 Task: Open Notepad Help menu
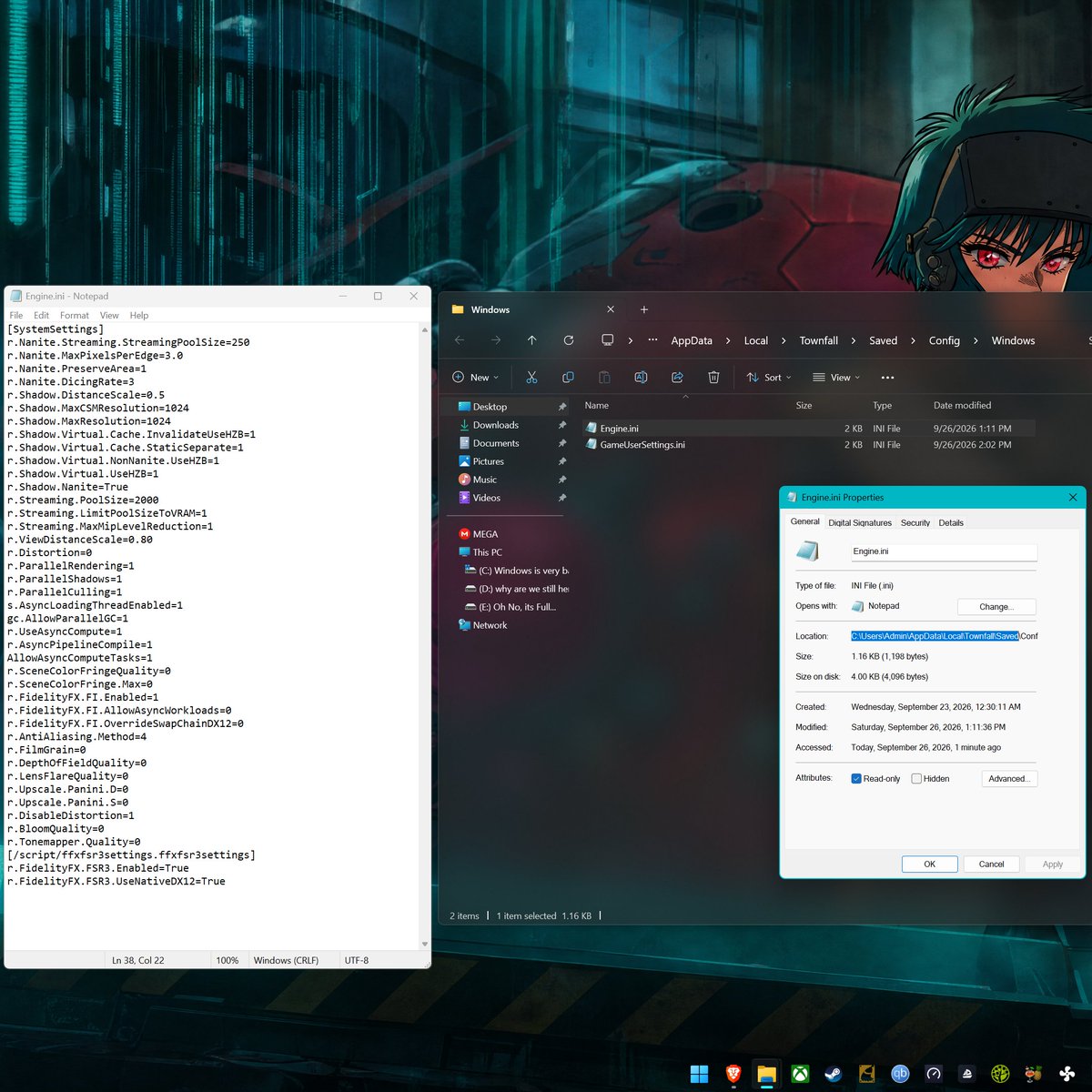[x=139, y=315]
